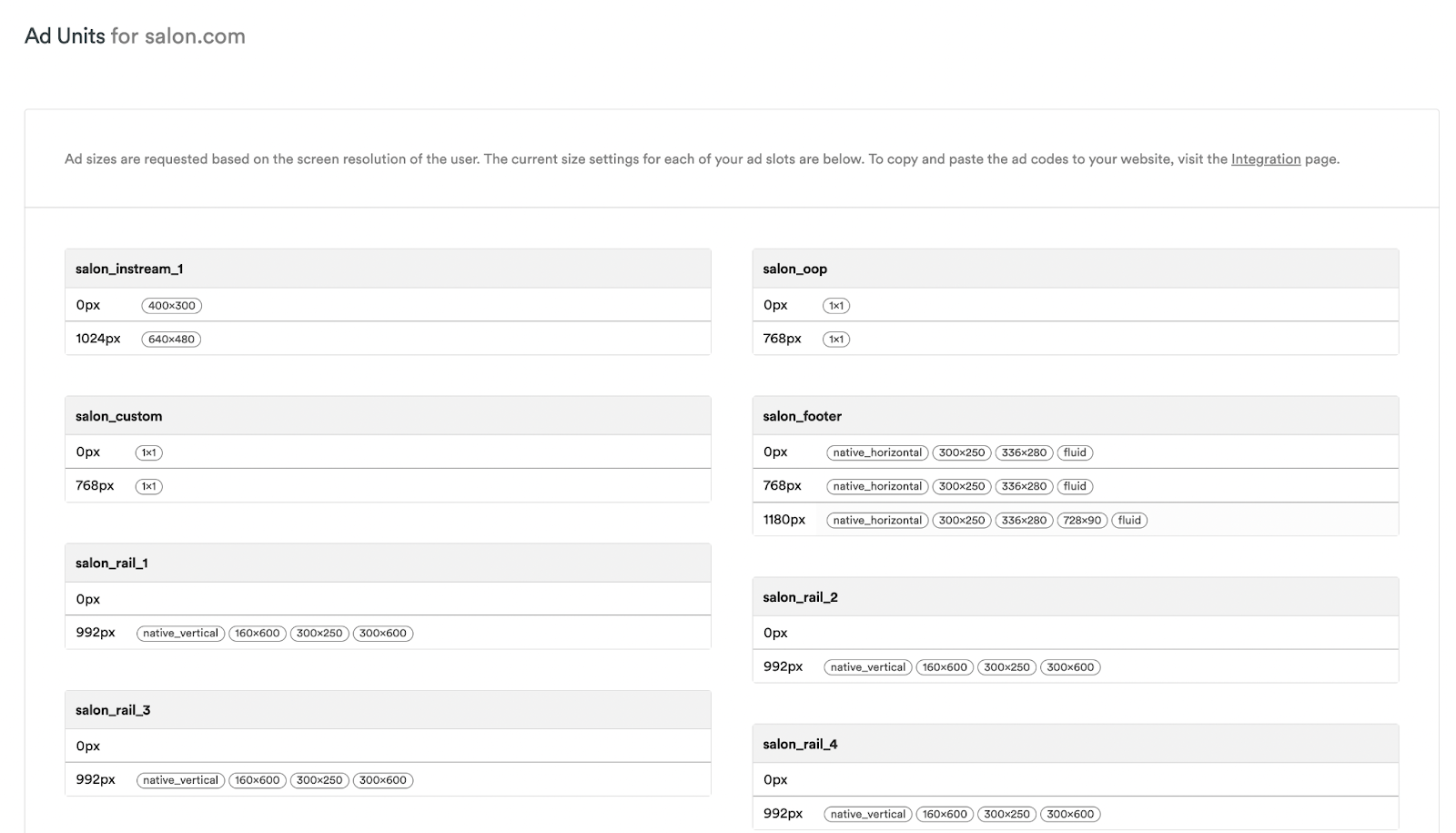Select 300×600 tag in salon_rail_2
Image resolution: width=1456 pixels, height=833 pixels.
click(x=1070, y=667)
